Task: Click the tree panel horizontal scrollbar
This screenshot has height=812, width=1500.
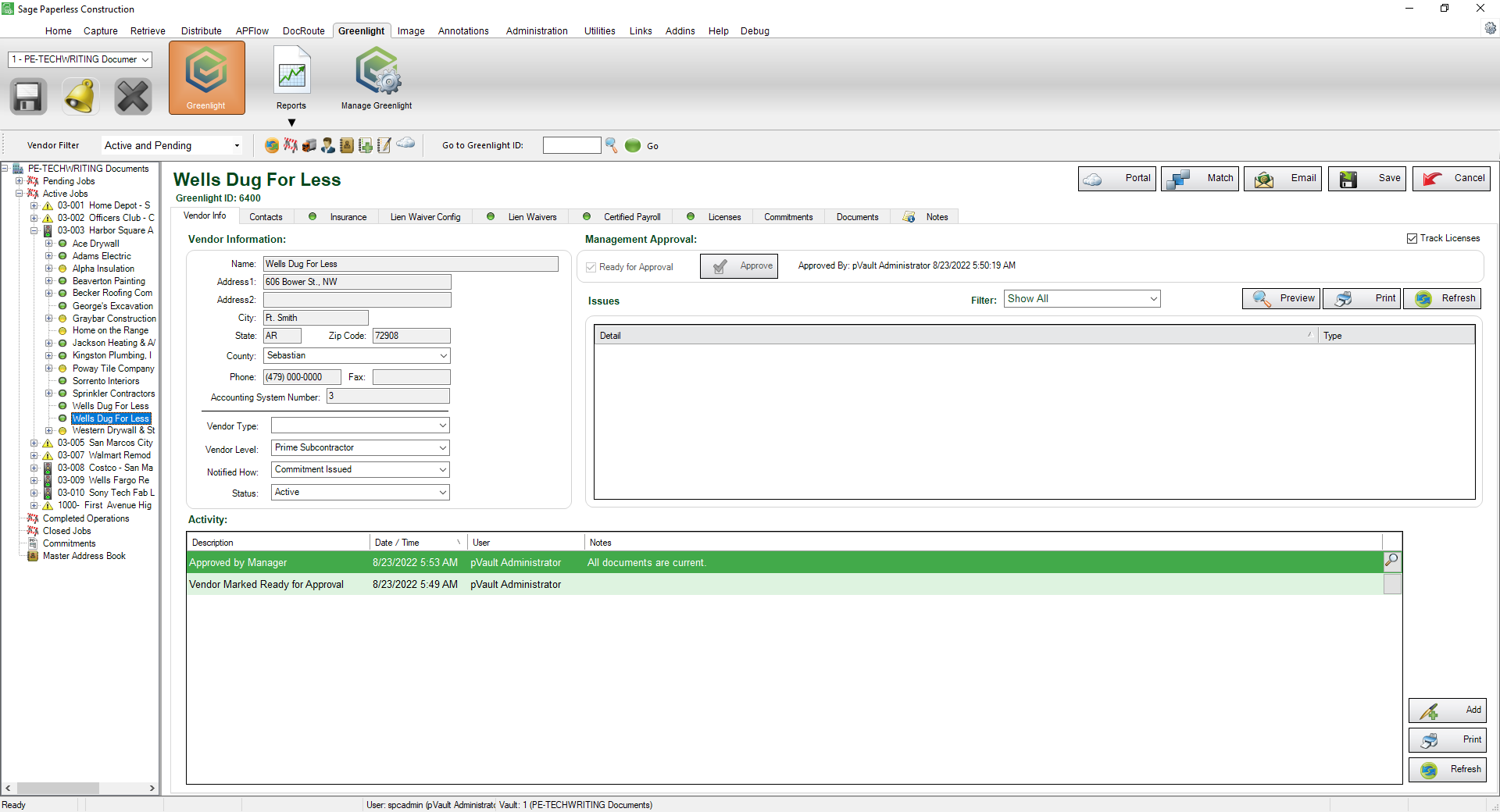Action: tap(80, 789)
